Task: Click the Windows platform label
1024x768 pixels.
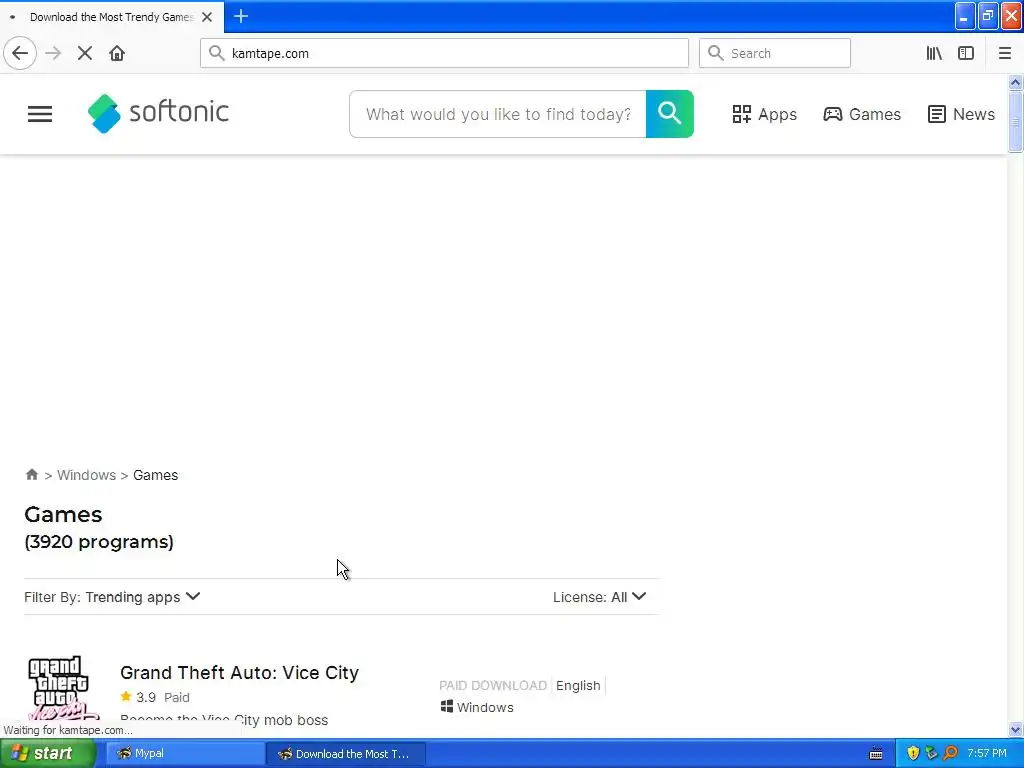Action: [477, 707]
